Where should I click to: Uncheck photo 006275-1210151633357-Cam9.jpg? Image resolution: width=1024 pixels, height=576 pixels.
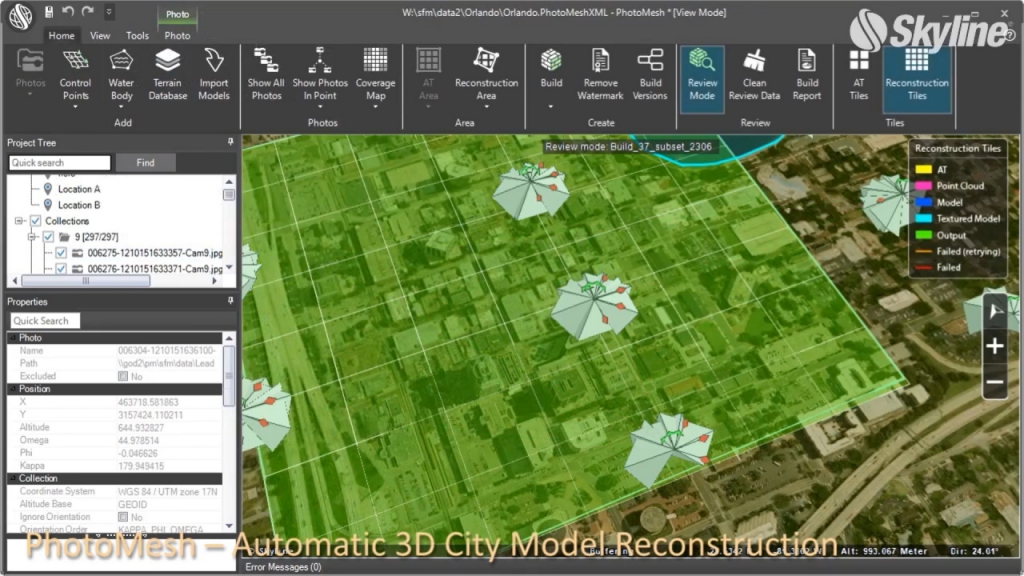61,253
